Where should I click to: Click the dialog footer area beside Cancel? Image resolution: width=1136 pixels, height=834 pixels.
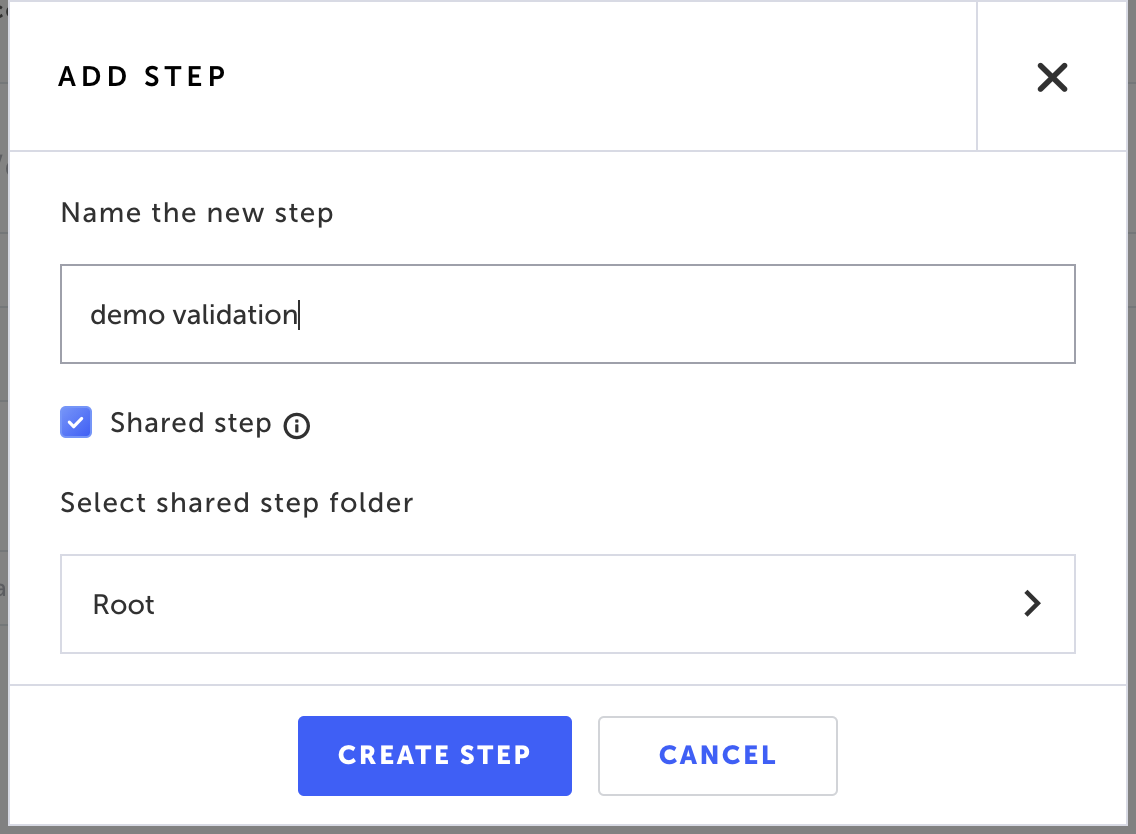pos(978,756)
